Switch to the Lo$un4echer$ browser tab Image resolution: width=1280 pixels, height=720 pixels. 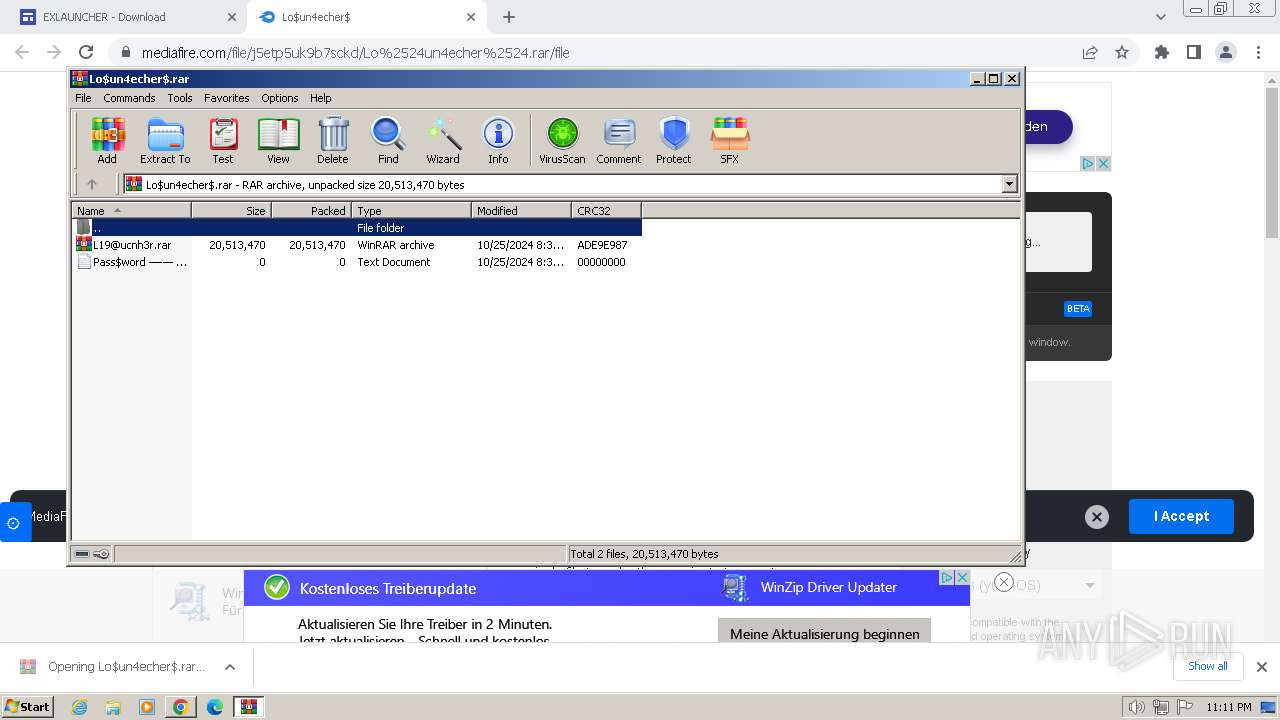[x=368, y=17]
